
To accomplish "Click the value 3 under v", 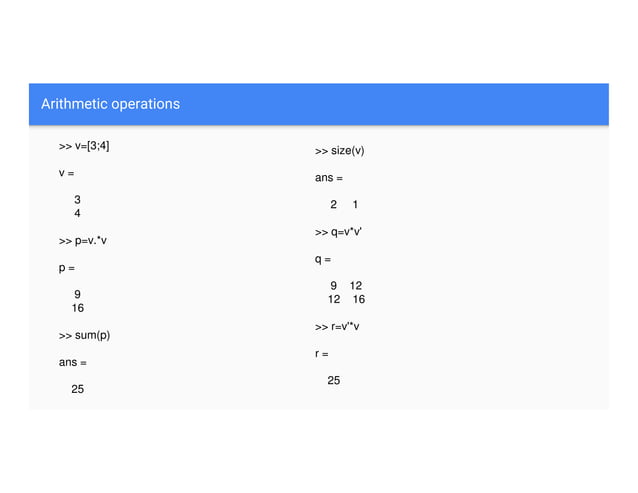I will click(77, 199).
